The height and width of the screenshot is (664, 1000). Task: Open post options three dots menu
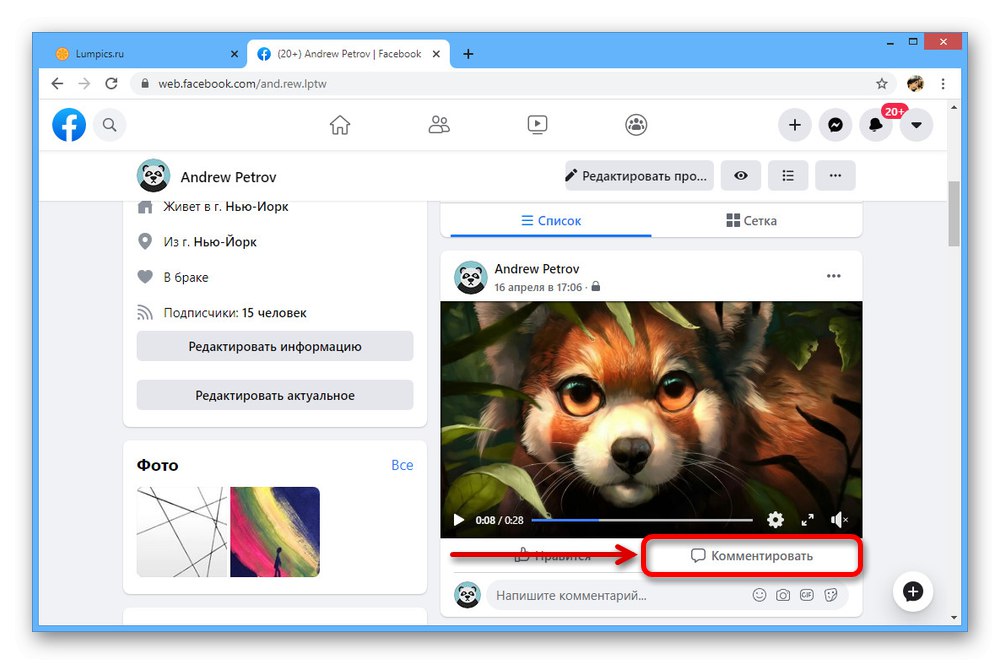(834, 276)
